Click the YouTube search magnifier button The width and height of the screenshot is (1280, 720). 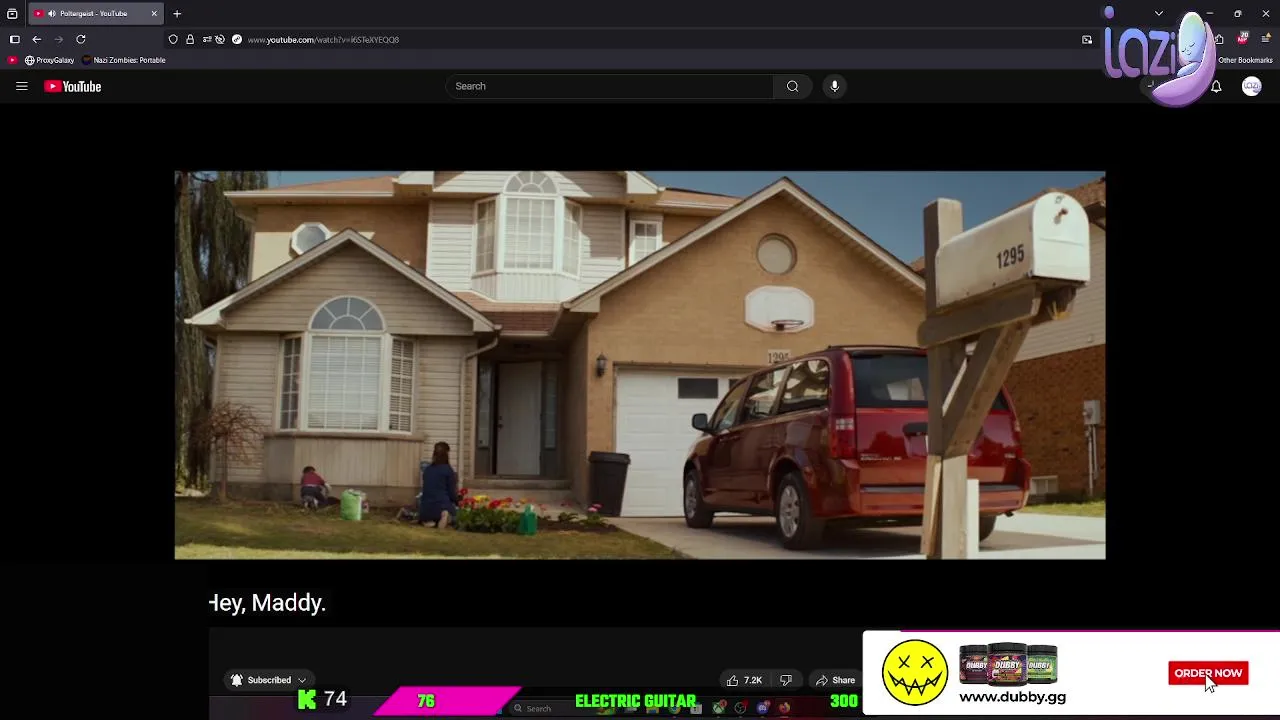tap(792, 86)
